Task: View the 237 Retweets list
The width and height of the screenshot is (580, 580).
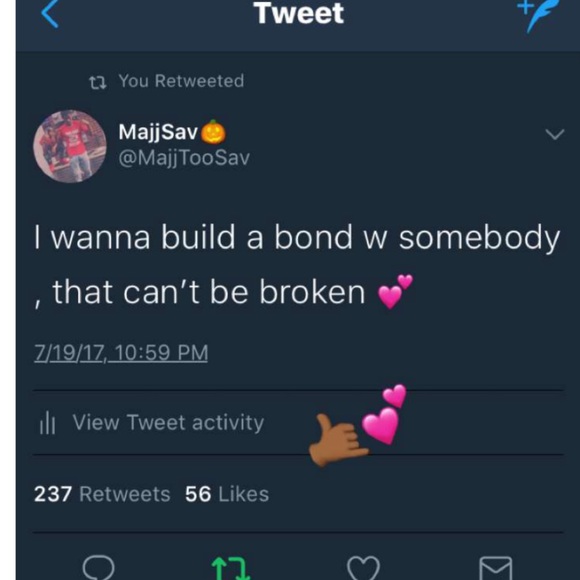Action: coord(102,494)
